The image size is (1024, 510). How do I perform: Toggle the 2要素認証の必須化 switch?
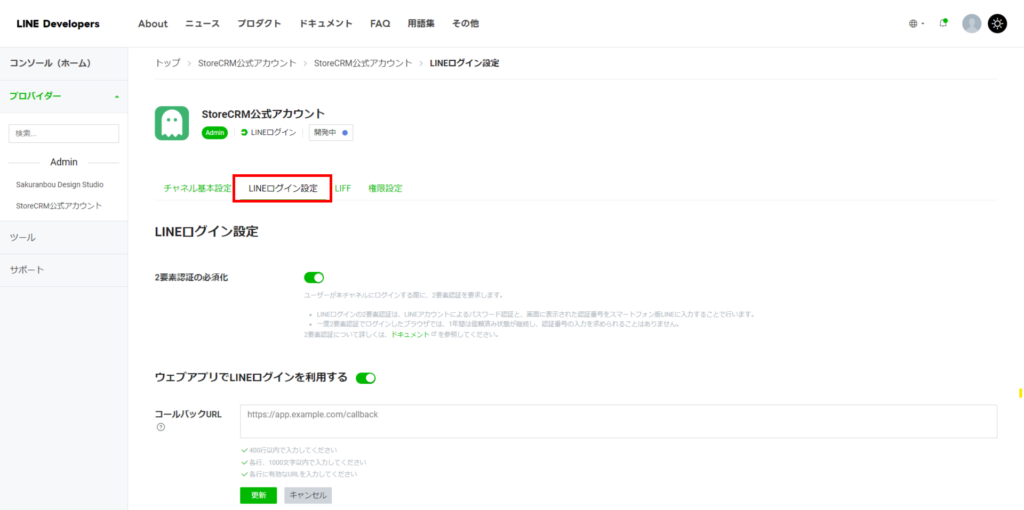[x=313, y=278]
